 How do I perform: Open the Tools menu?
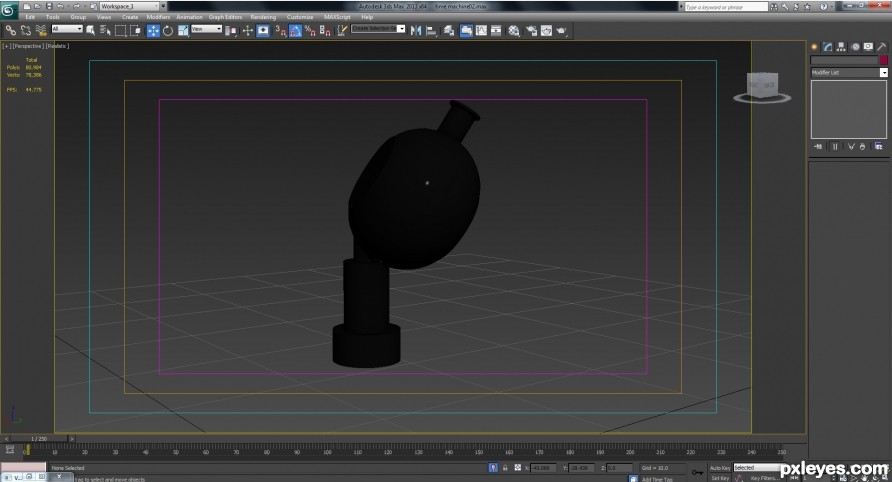pyautogui.click(x=52, y=17)
